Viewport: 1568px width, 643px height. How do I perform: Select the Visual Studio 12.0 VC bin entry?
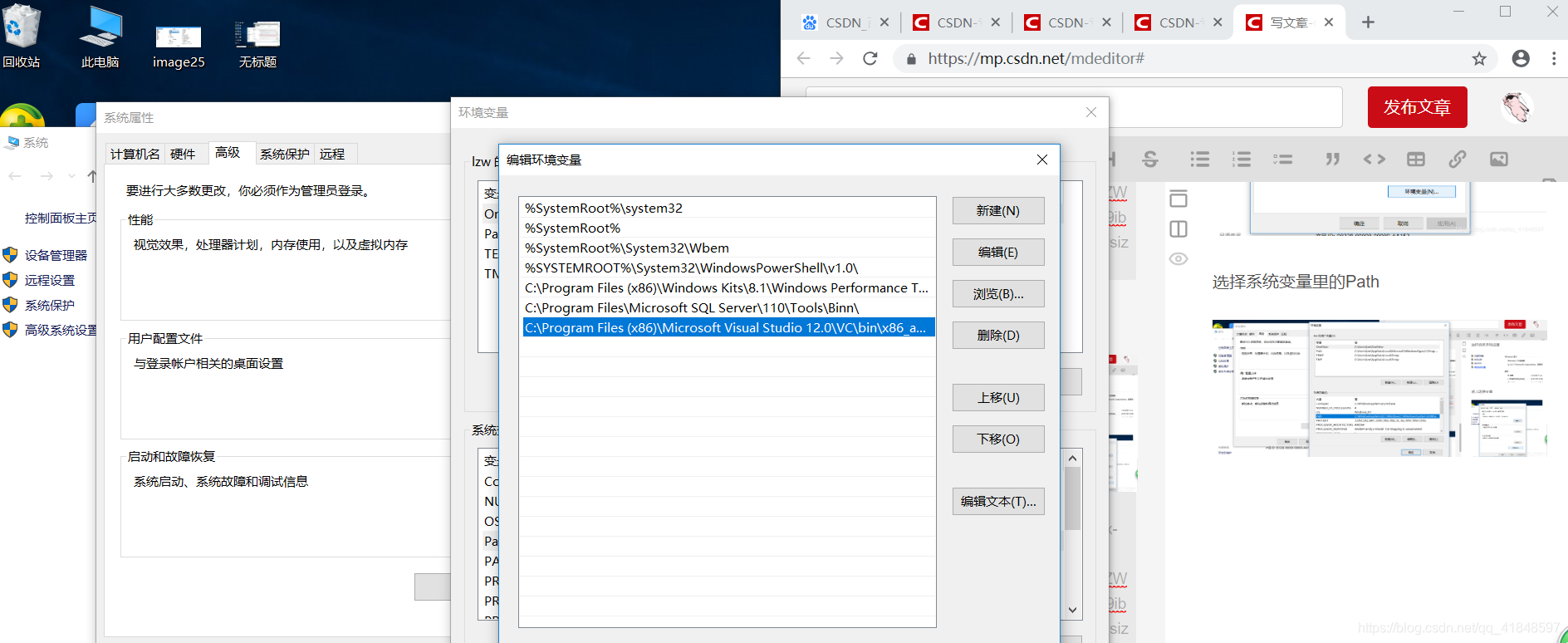(728, 327)
